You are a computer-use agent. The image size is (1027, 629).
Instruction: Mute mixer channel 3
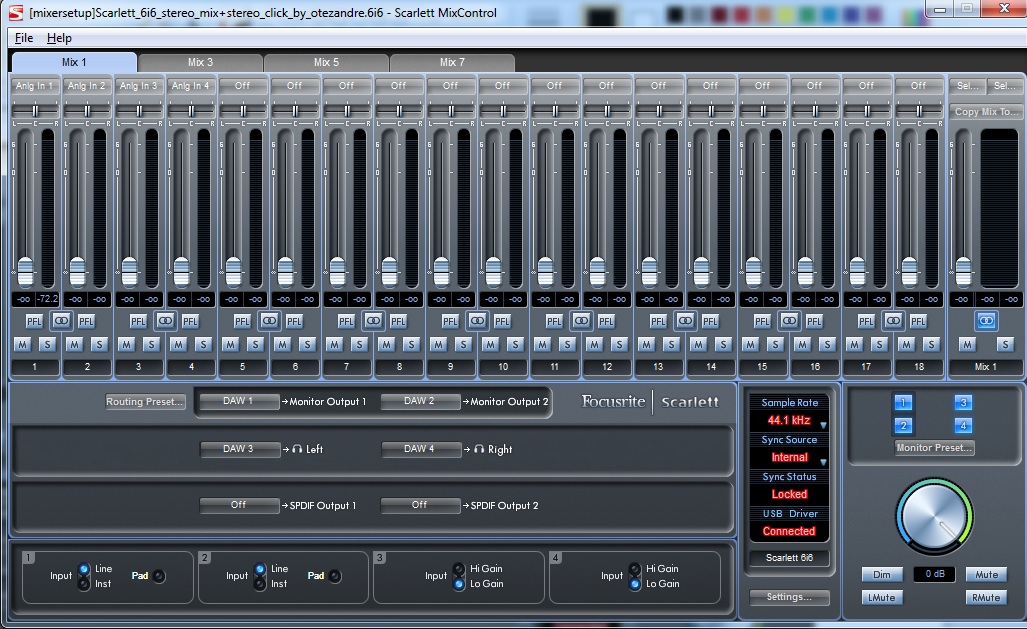(x=126, y=344)
